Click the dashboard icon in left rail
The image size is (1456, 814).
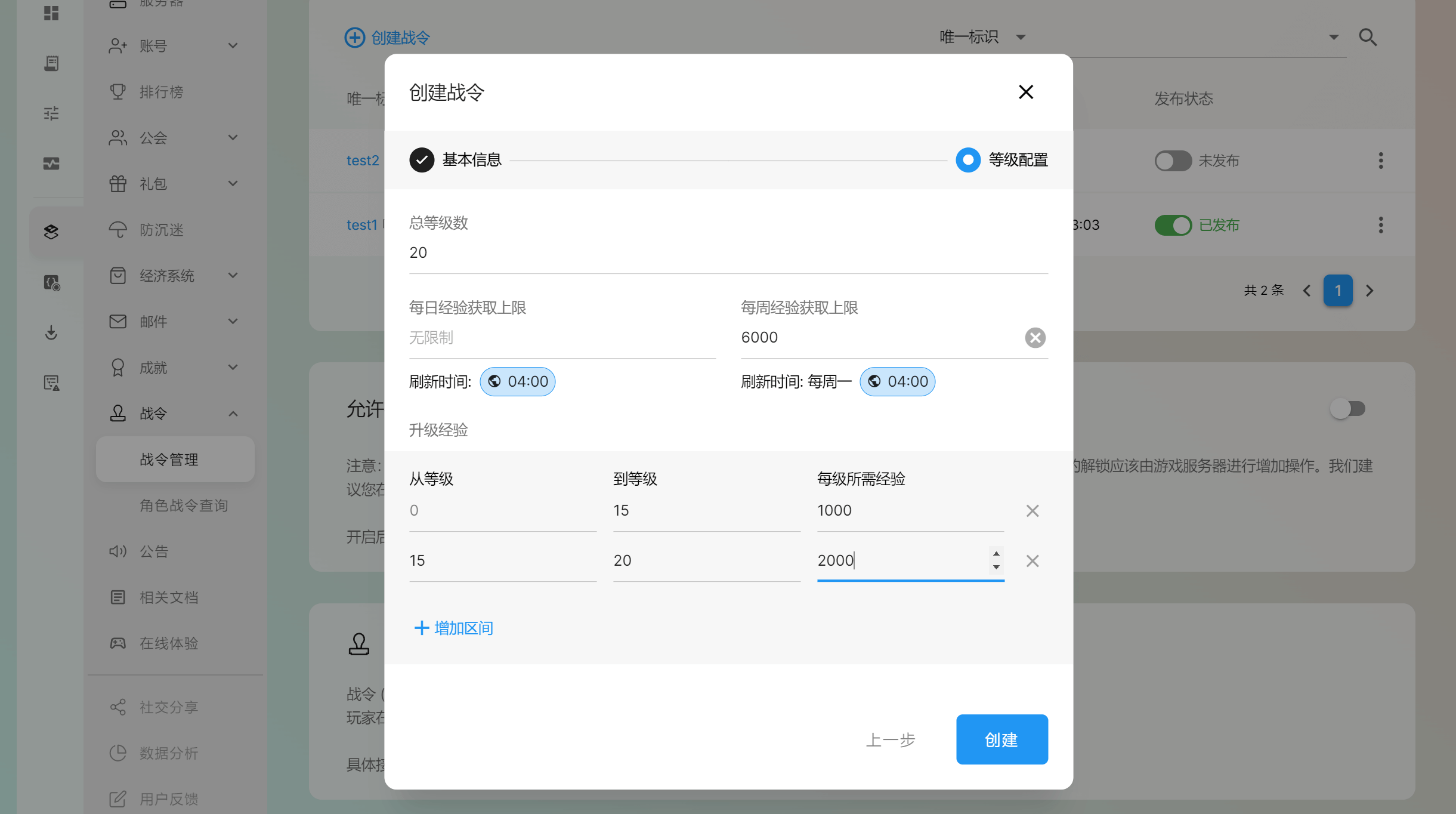point(51,13)
